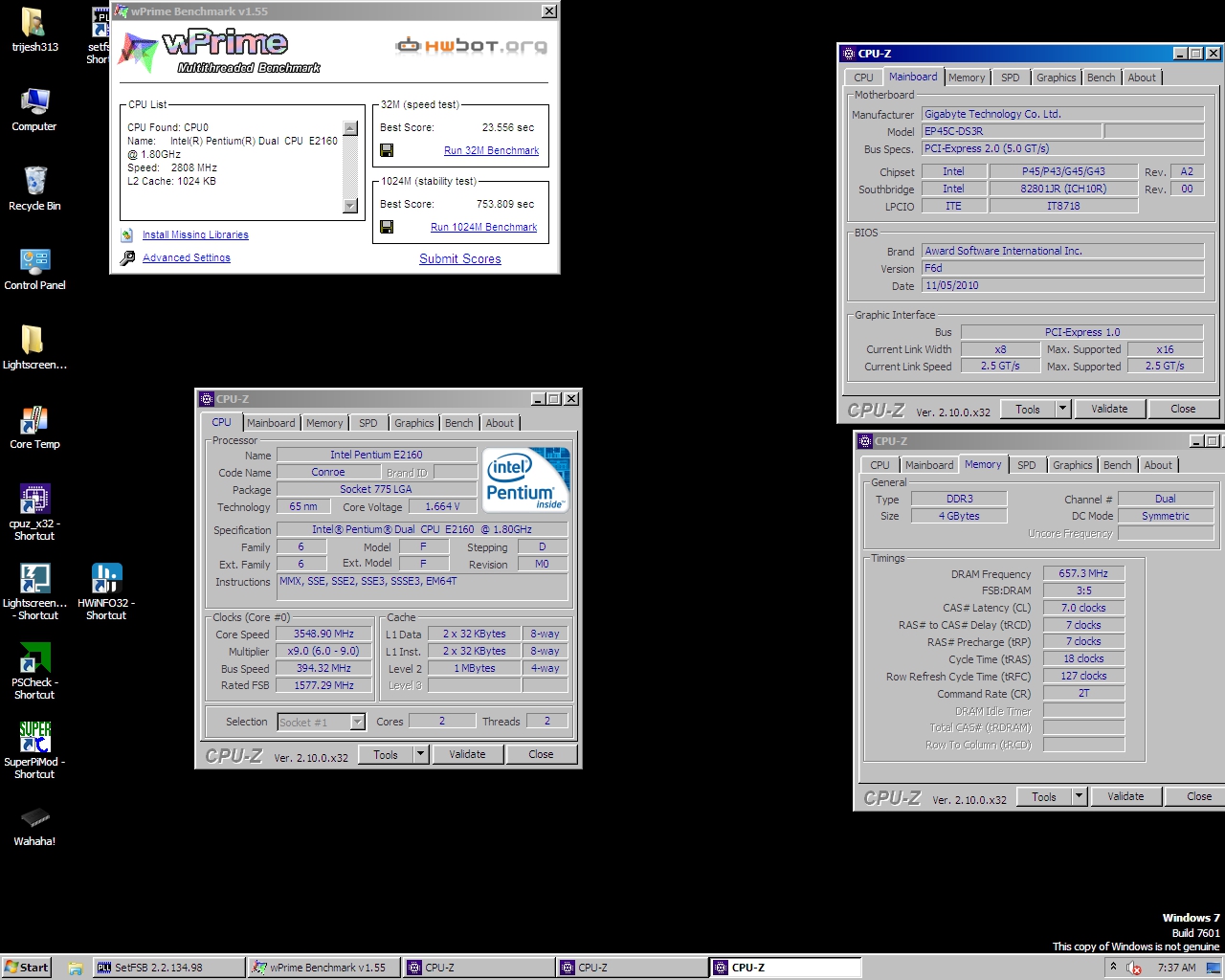Open Windows Explorer from taskbar
The width and height of the screenshot is (1225, 980).
(x=75, y=968)
